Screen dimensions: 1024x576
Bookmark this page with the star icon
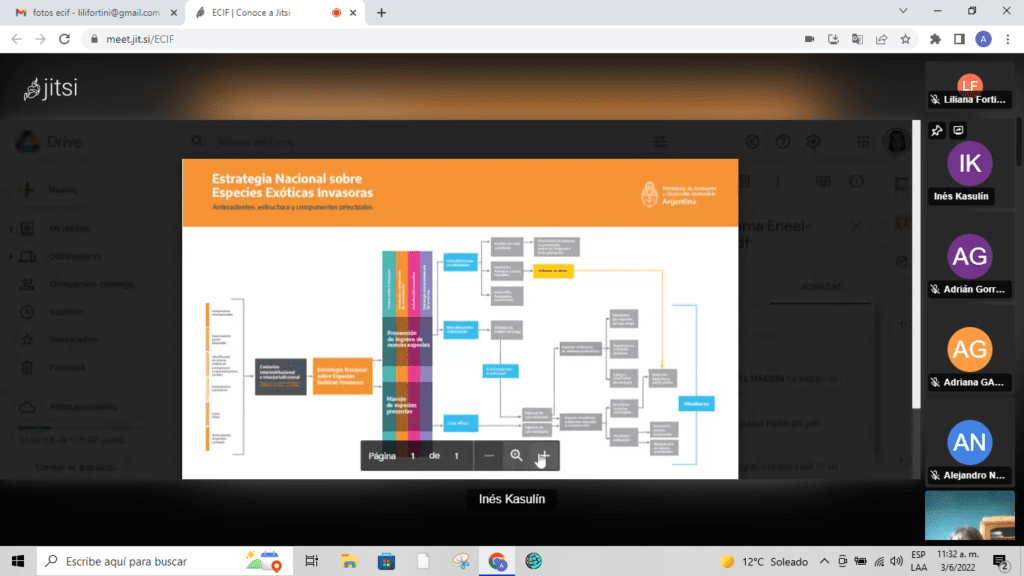coord(905,39)
